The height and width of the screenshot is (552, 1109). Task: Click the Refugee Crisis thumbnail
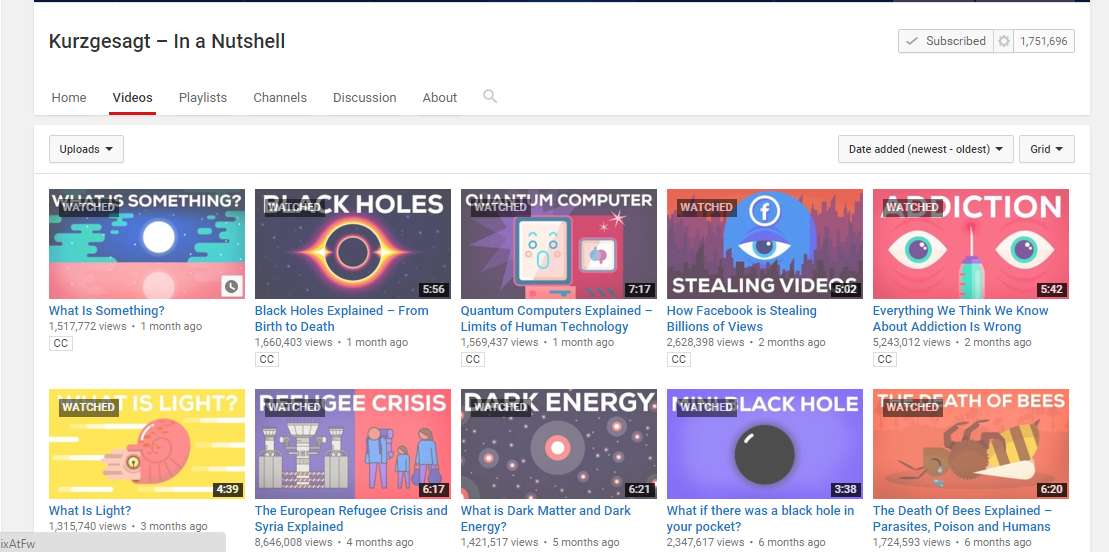pyautogui.click(x=353, y=444)
